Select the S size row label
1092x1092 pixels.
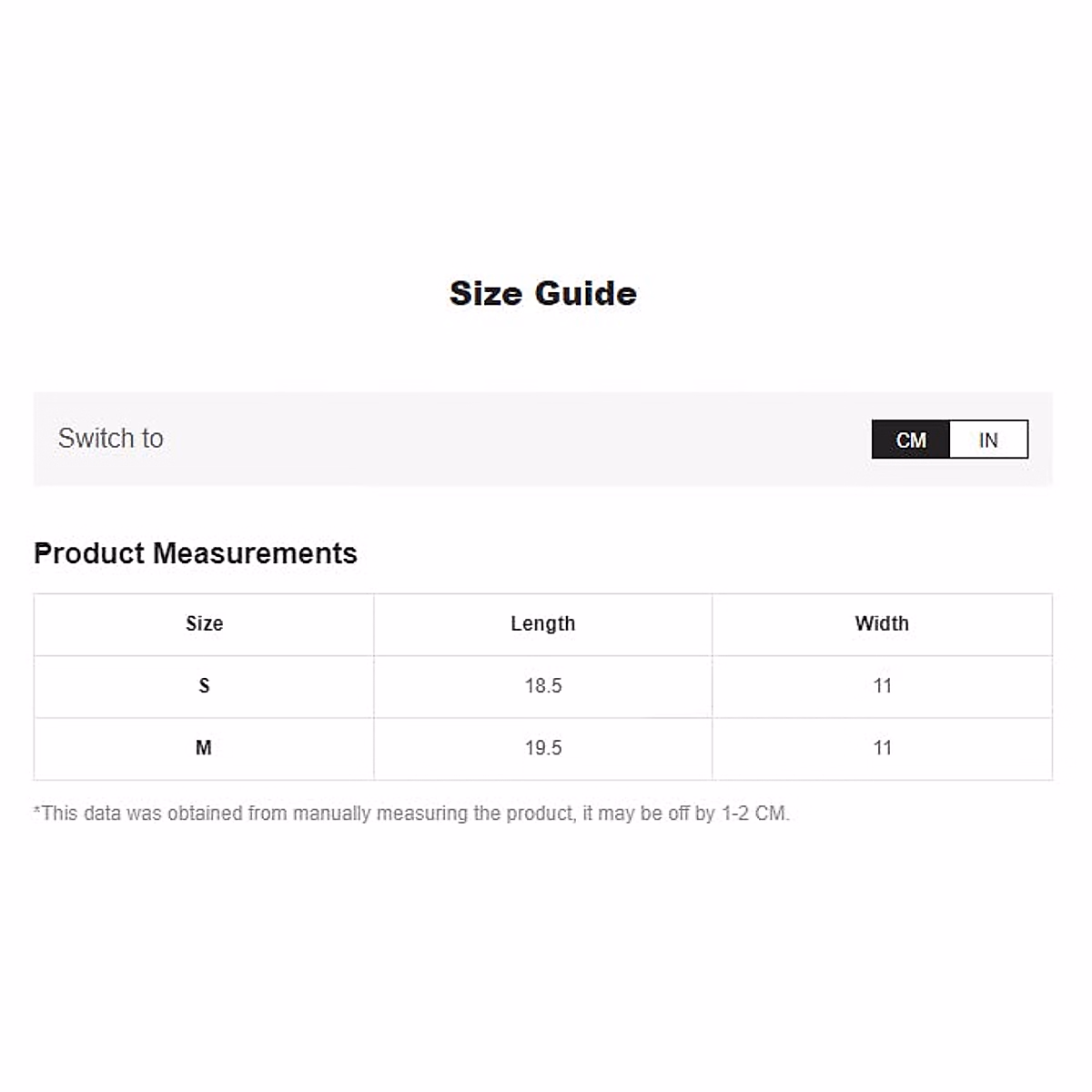pos(204,685)
